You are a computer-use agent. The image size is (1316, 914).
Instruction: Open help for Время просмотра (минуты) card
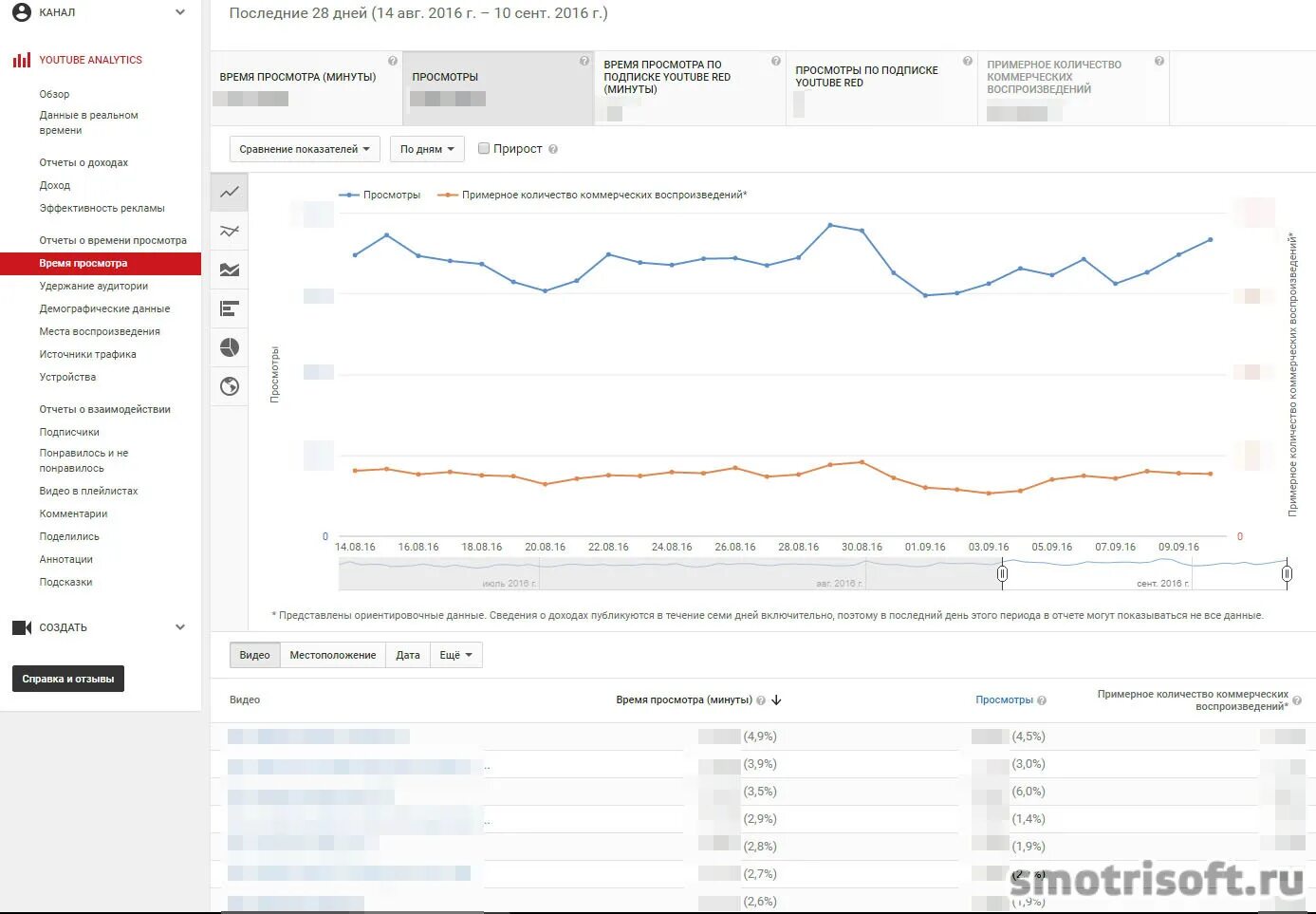tap(393, 61)
